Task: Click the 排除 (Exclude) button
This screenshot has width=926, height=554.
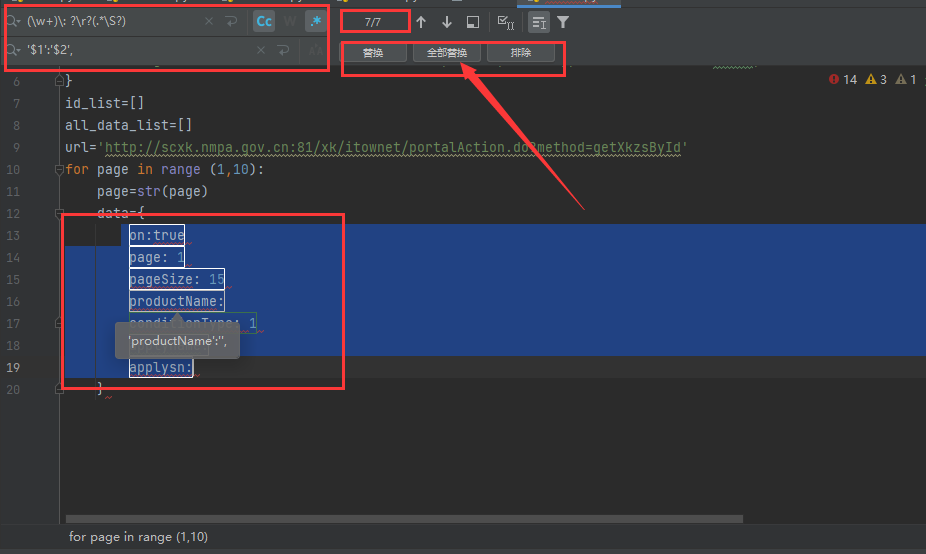Action: coord(521,53)
